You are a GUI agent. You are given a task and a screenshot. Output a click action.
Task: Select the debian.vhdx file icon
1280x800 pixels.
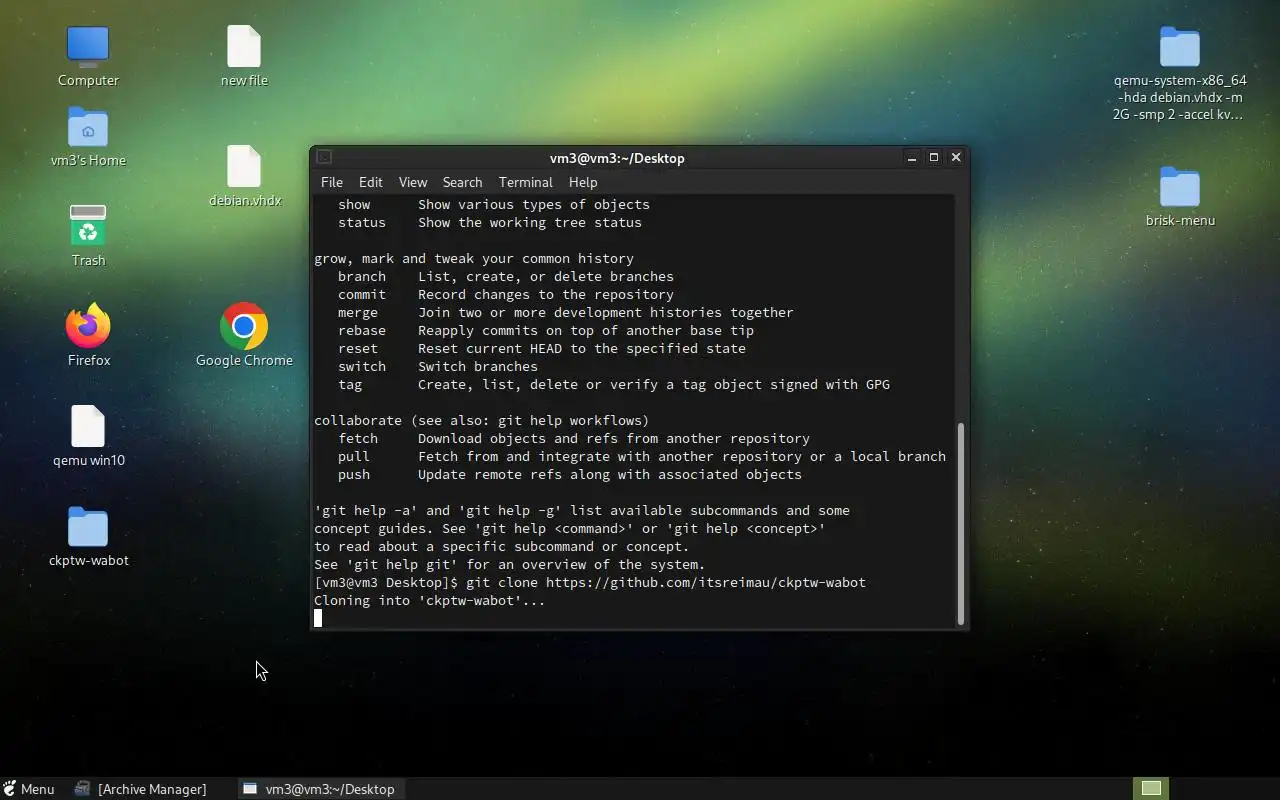(x=244, y=166)
